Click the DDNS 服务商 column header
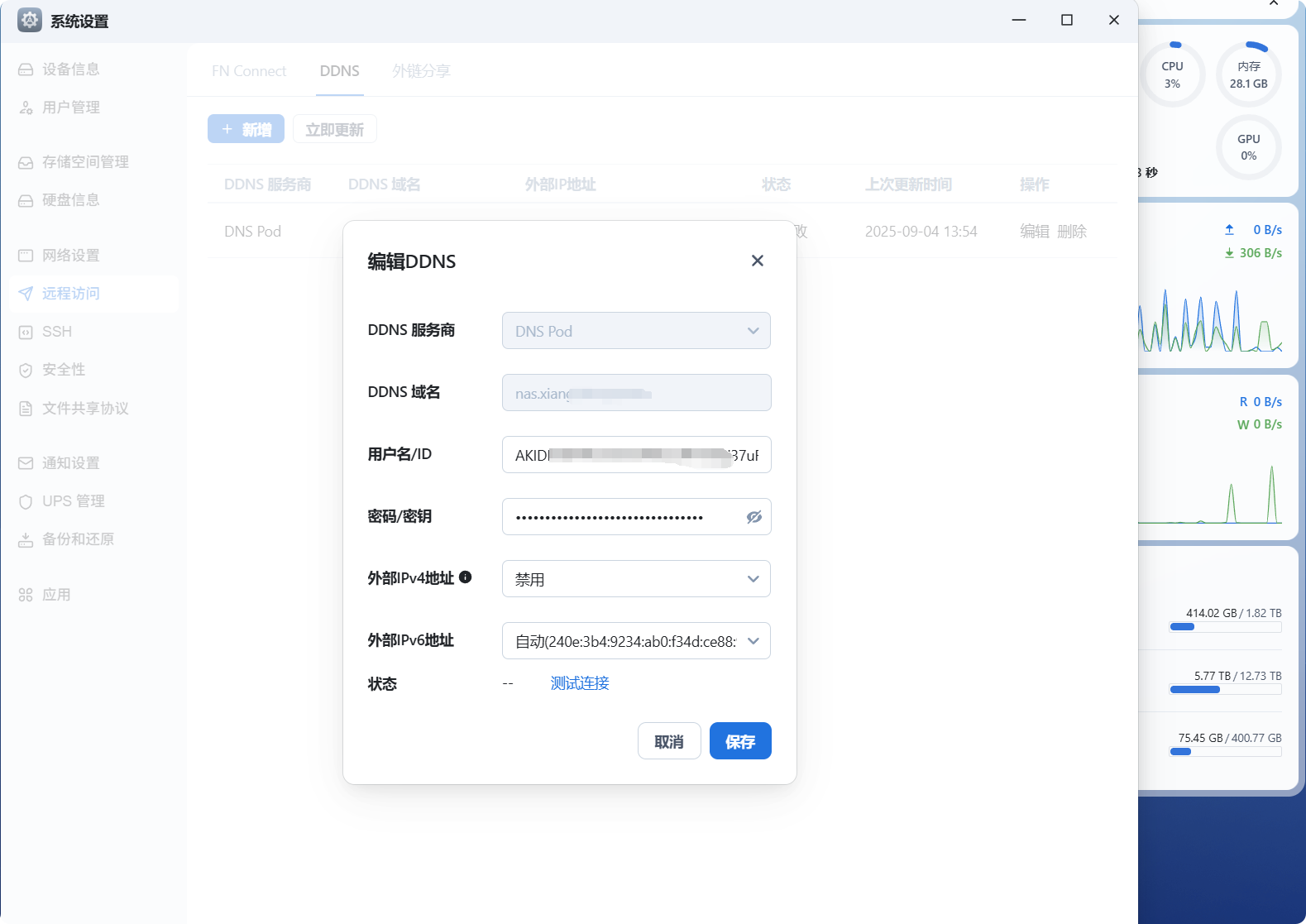 click(x=267, y=184)
